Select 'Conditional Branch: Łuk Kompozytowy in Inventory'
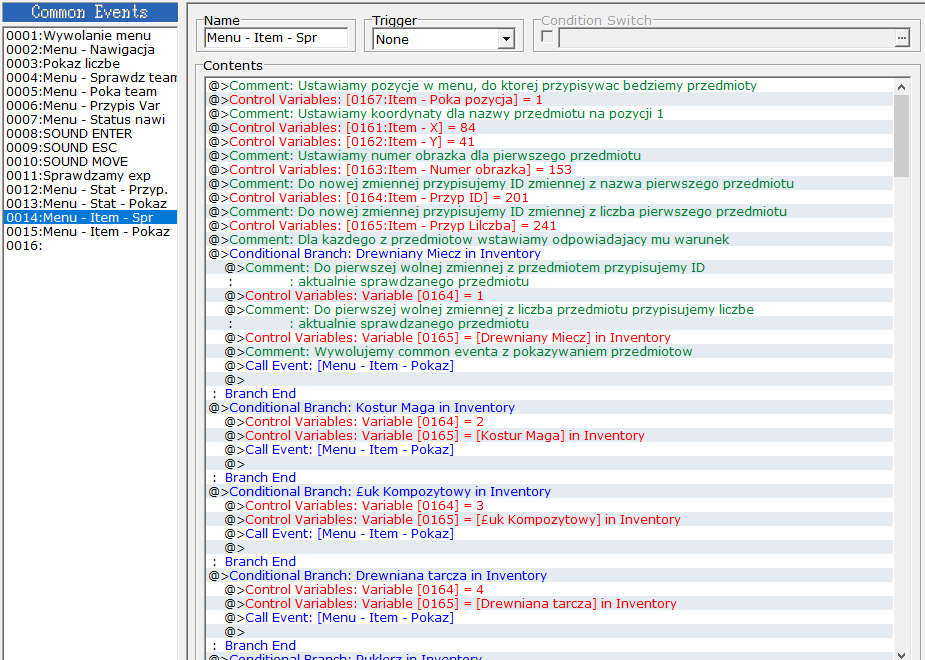 pyautogui.click(x=550, y=492)
